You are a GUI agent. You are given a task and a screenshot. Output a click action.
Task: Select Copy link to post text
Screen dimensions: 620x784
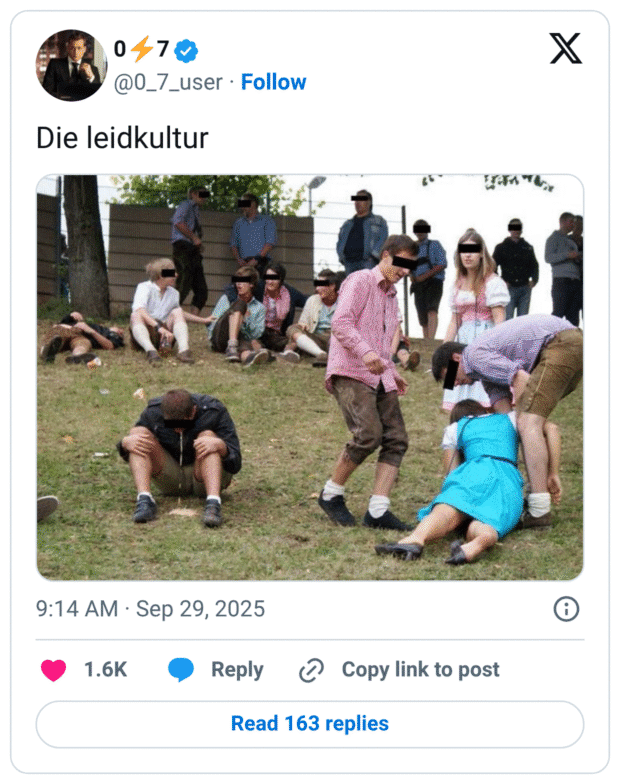pos(420,670)
